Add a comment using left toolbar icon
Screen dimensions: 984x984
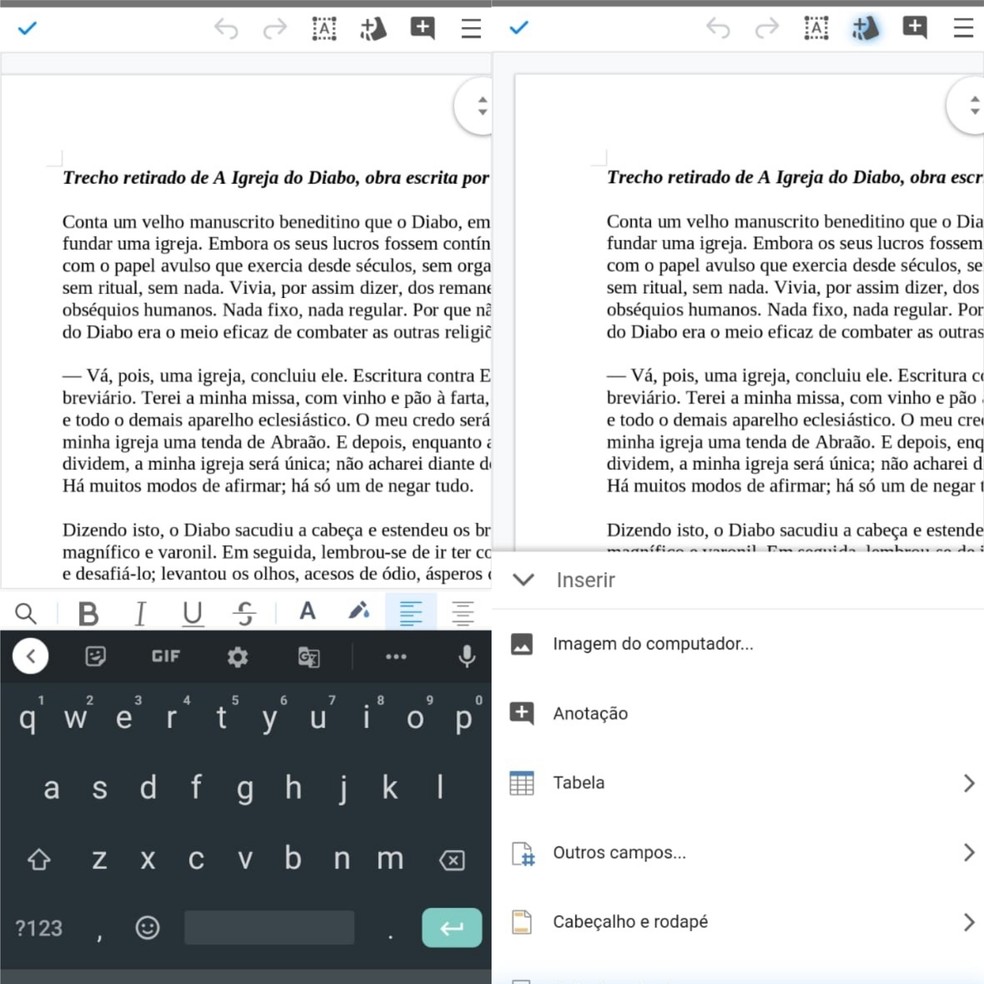(x=422, y=28)
